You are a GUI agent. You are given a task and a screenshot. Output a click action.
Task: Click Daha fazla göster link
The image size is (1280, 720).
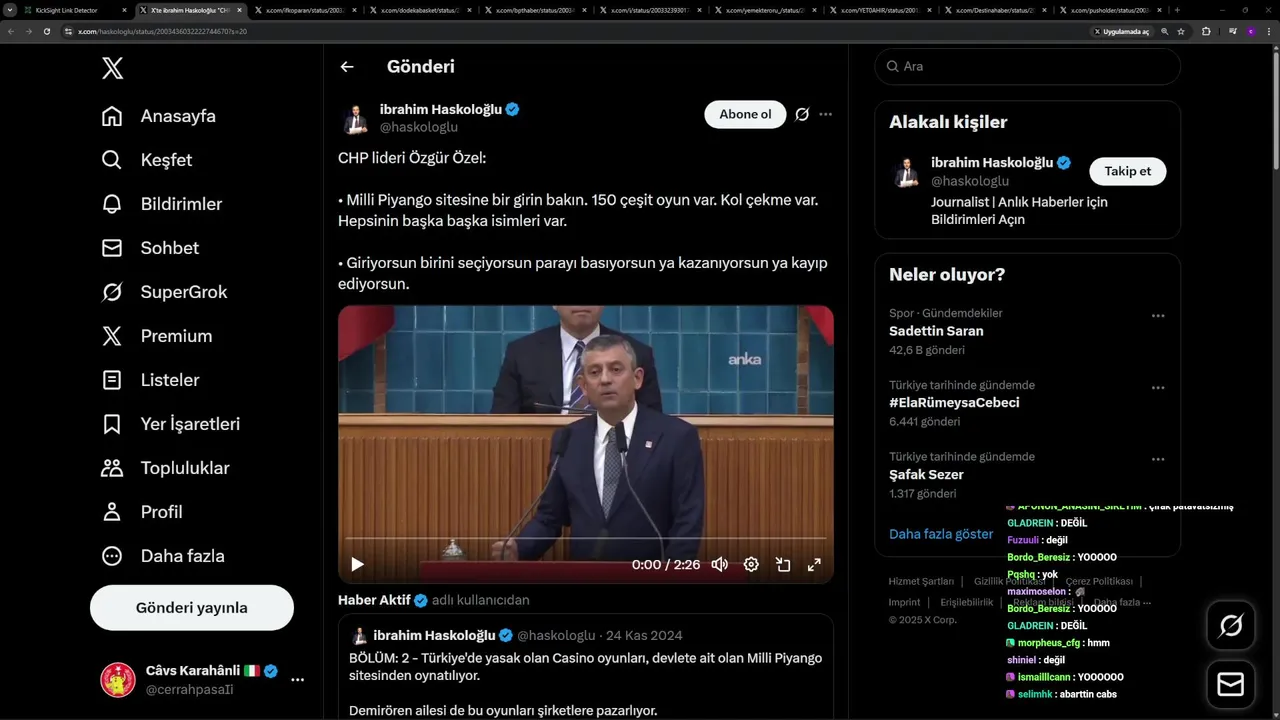(941, 534)
